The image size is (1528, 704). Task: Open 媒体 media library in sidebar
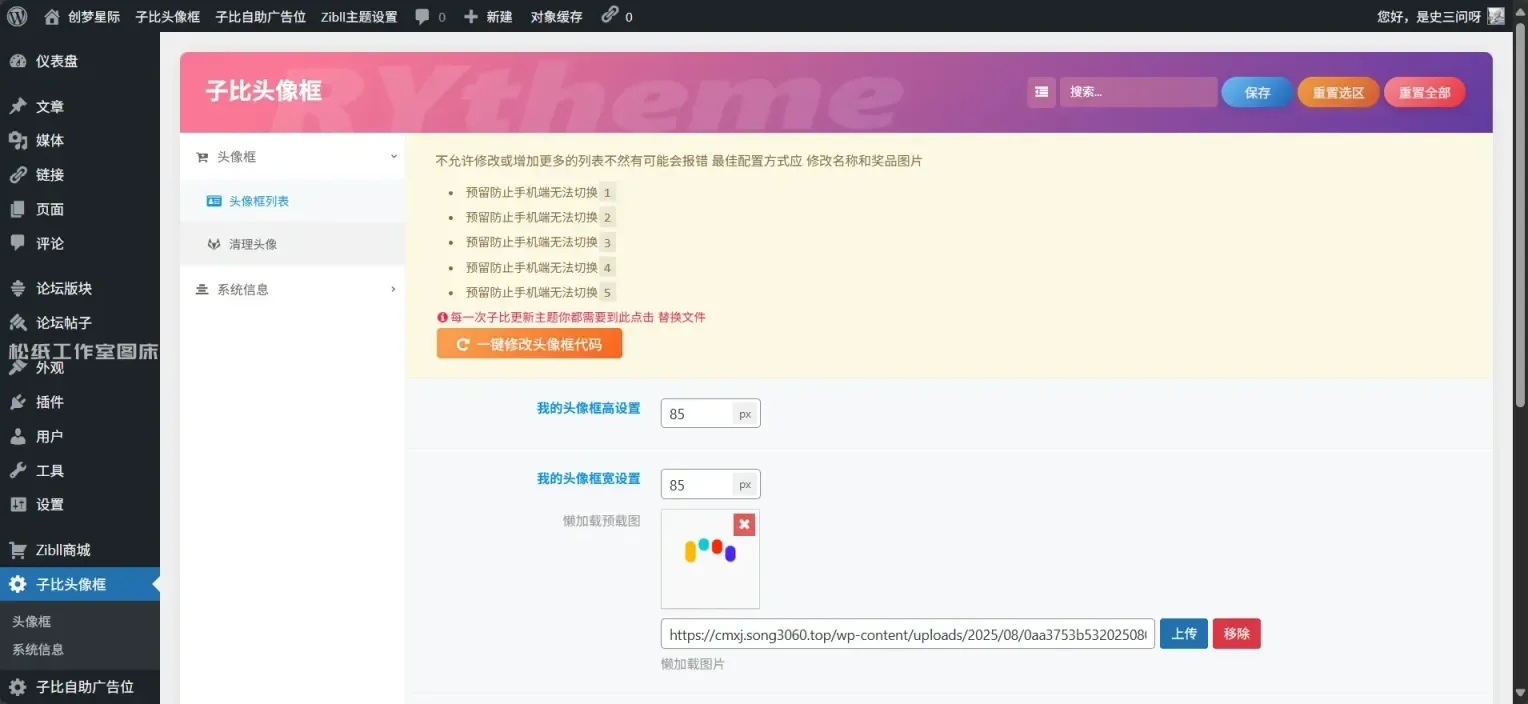coord(49,140)
